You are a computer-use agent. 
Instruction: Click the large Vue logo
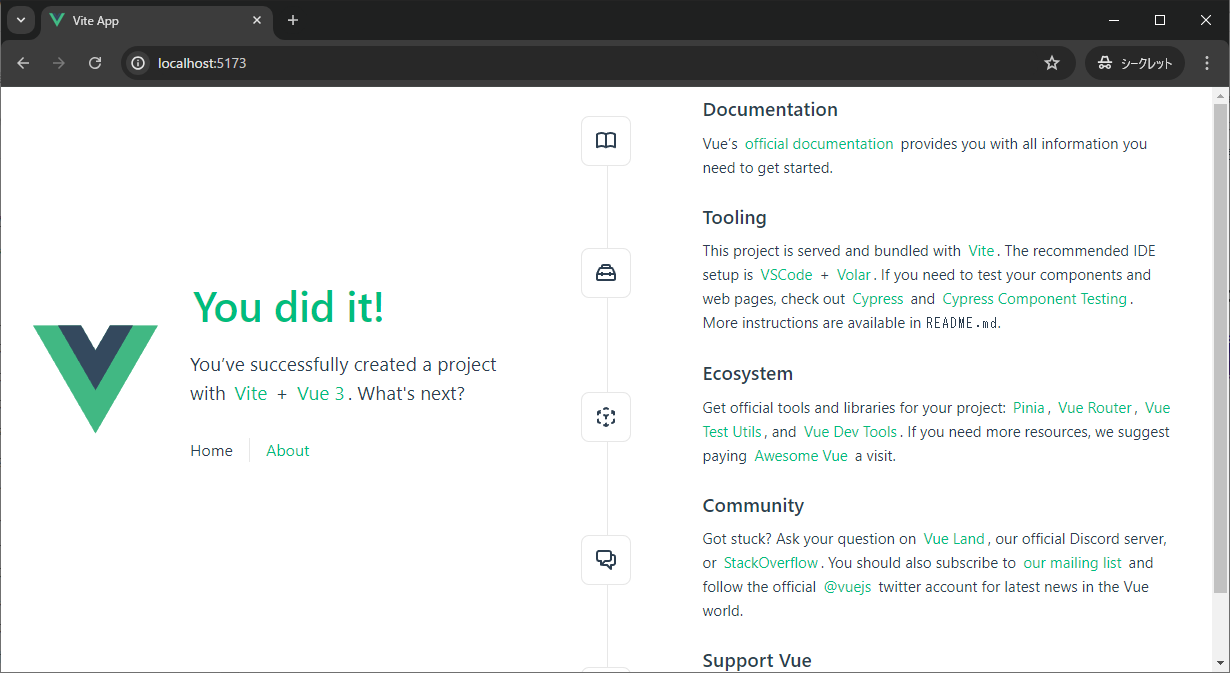click(x=95, y=379)
